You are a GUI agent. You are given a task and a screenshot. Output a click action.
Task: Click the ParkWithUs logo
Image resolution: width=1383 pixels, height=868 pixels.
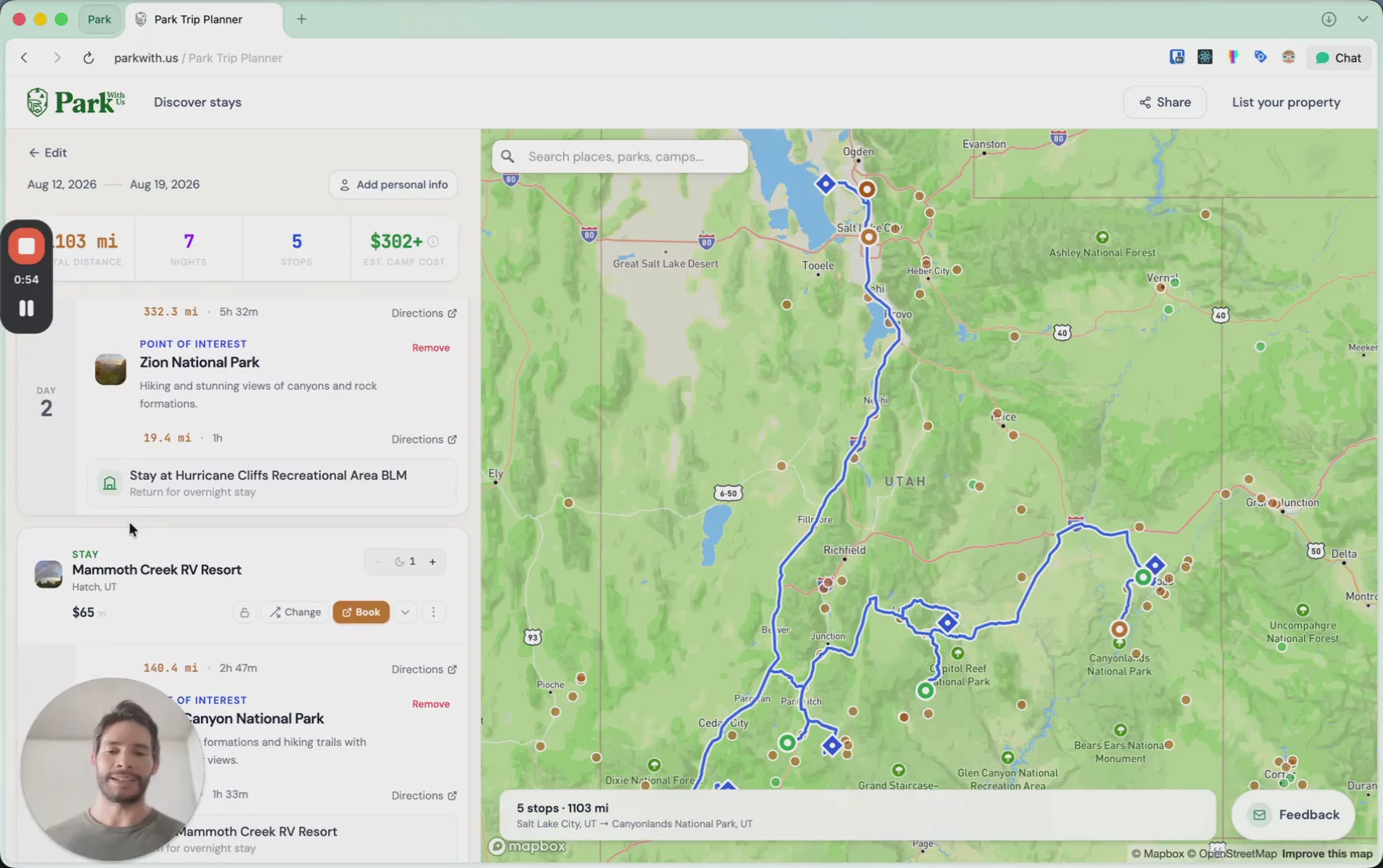click(x=76, y=102)
